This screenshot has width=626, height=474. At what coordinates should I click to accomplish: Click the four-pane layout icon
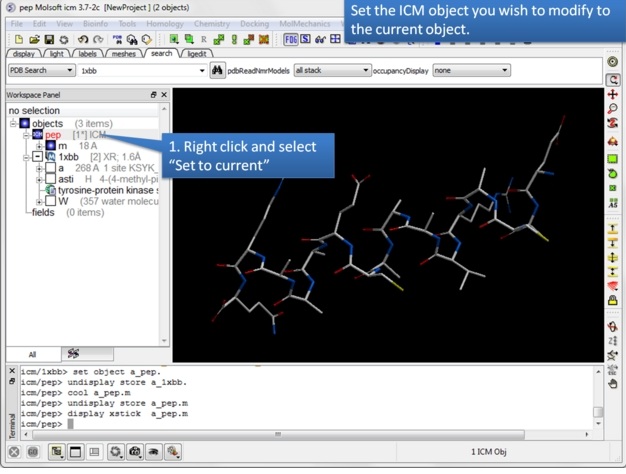pos(335,39)
